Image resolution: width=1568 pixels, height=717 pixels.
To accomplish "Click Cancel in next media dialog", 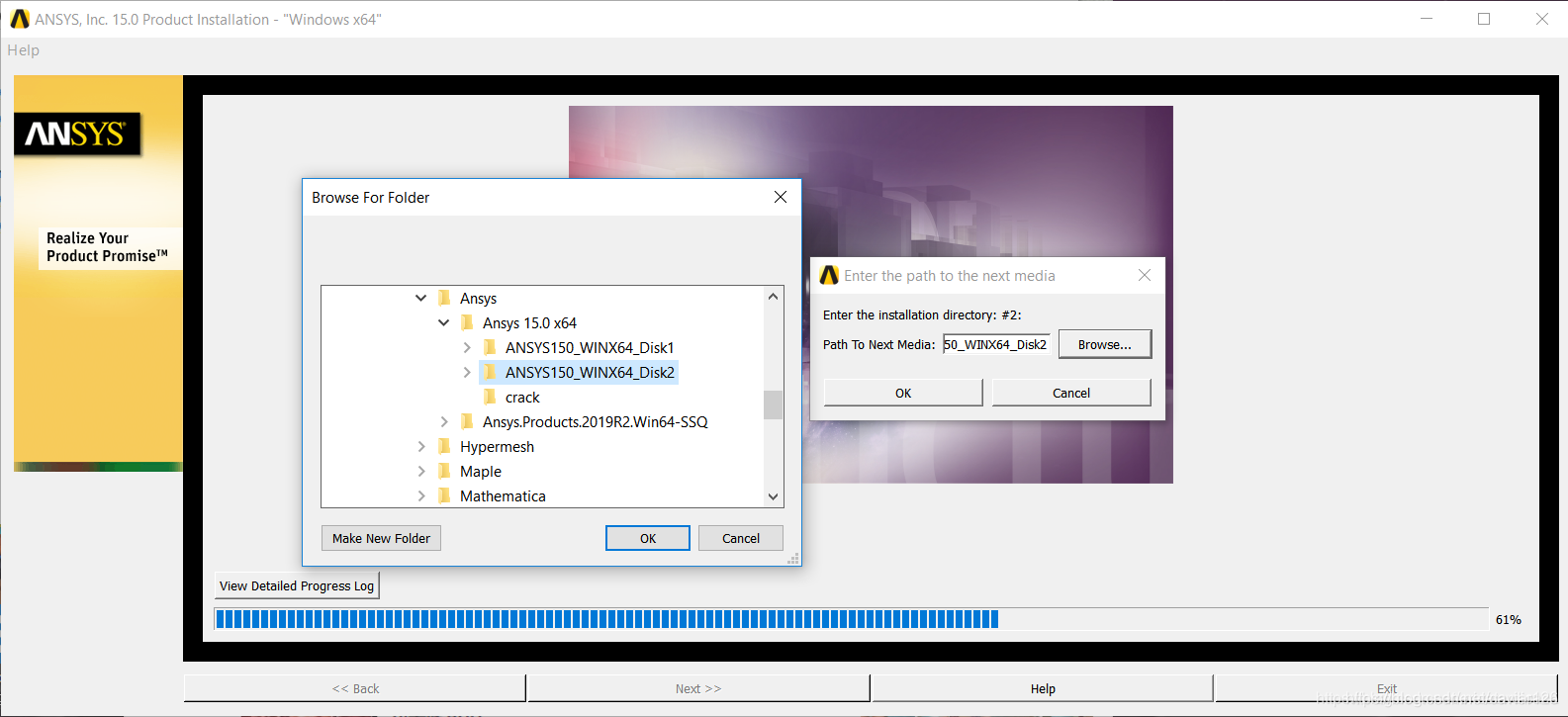I will point(1071,393).
